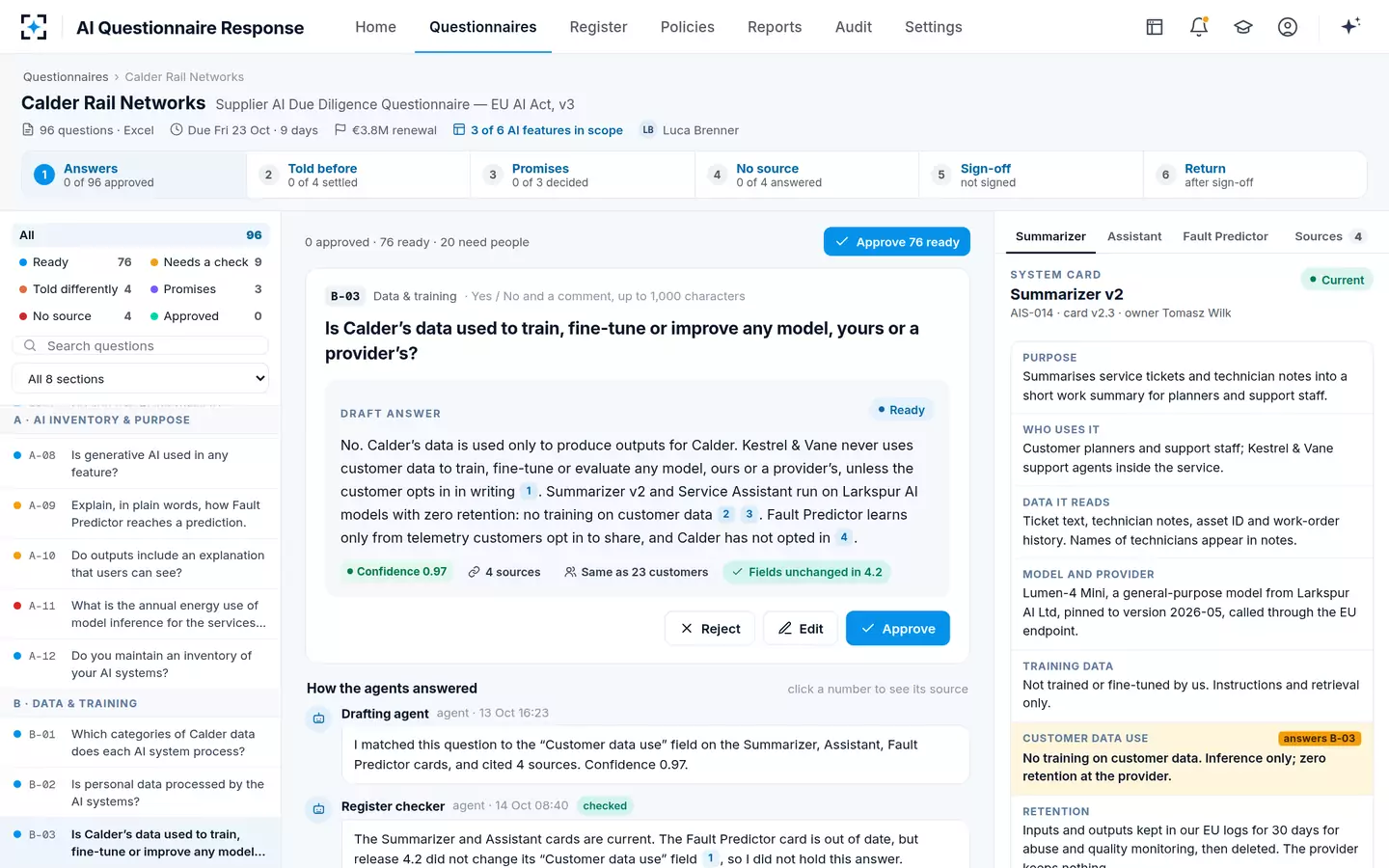Viewport: 1389px width, 868px height.
Task: Go to the Told before step
Action: [x=358, y=175]
